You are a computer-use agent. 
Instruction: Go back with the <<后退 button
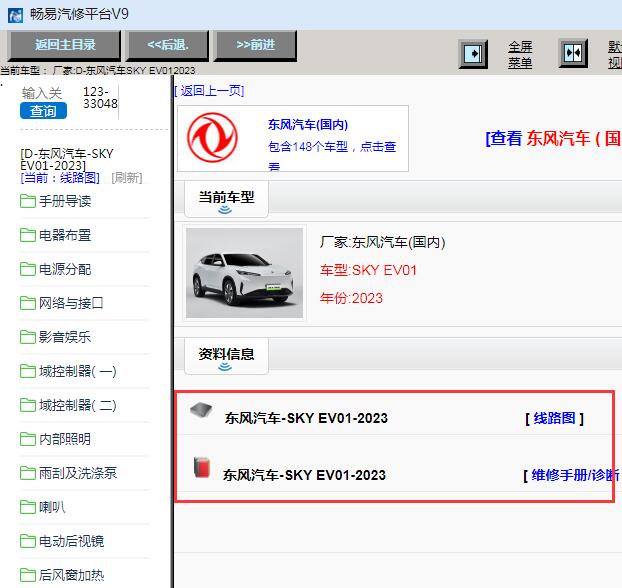(168, 45)
